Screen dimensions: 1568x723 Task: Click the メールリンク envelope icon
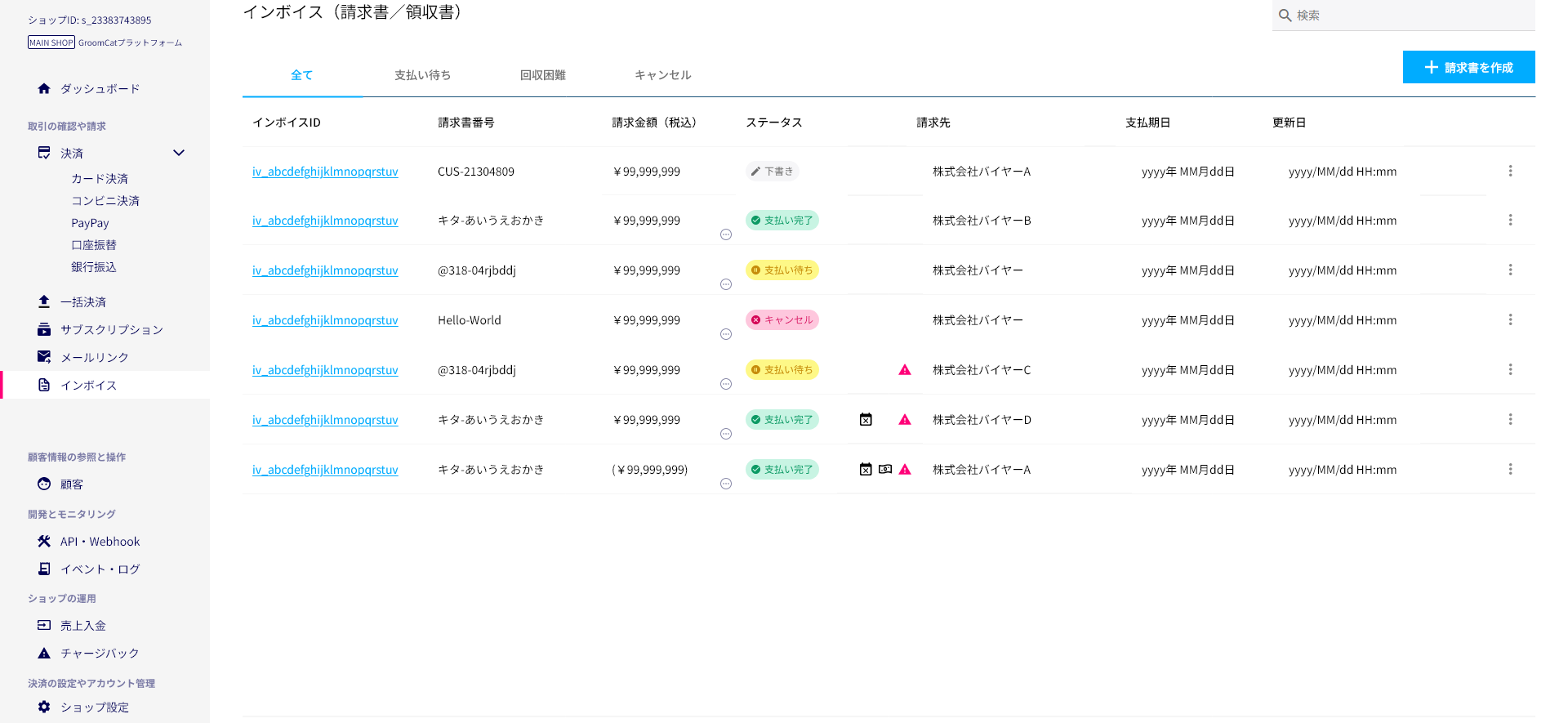(44, 357)
